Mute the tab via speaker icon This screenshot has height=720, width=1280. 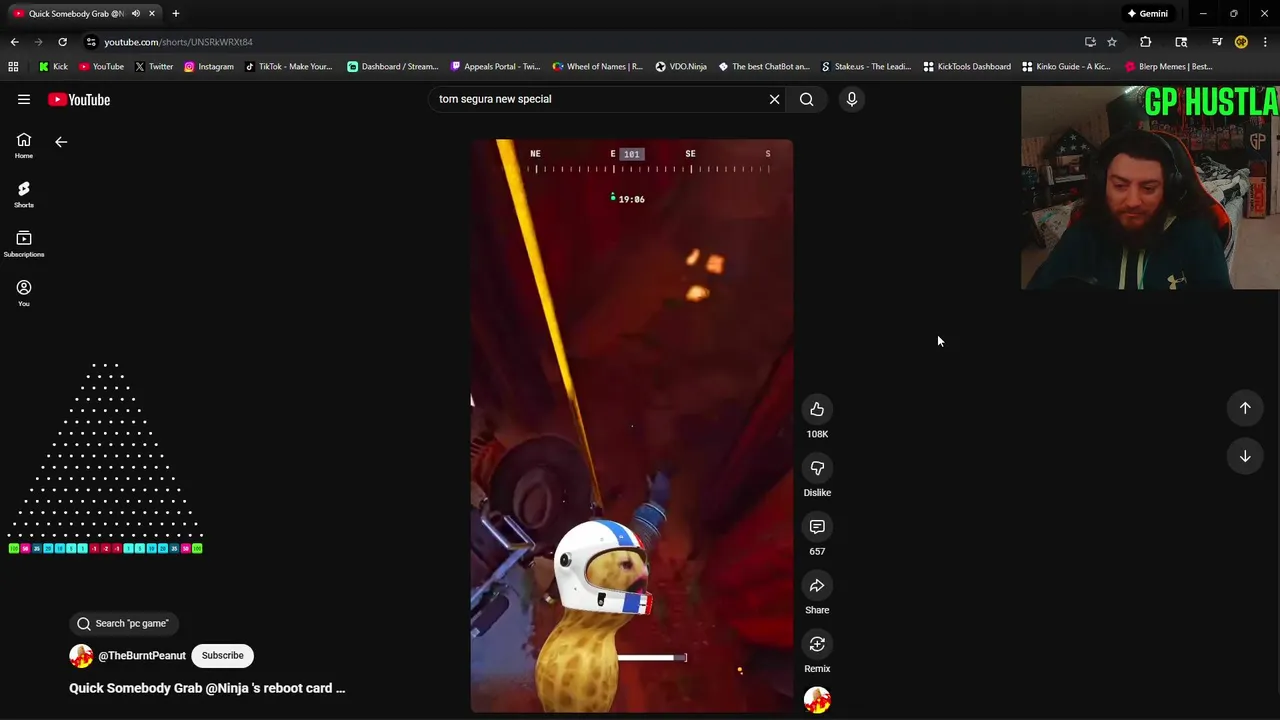point(135,14)
